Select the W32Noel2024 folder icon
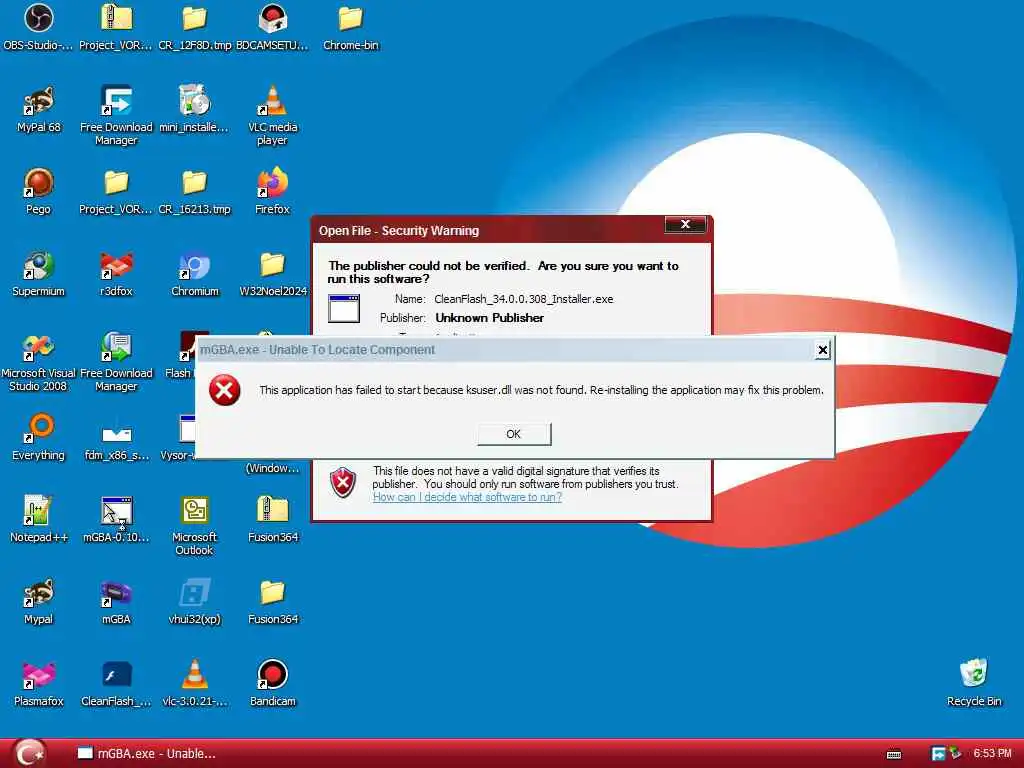The width and height of the screenshot is (1024, 768). click(x=272, y=273)
